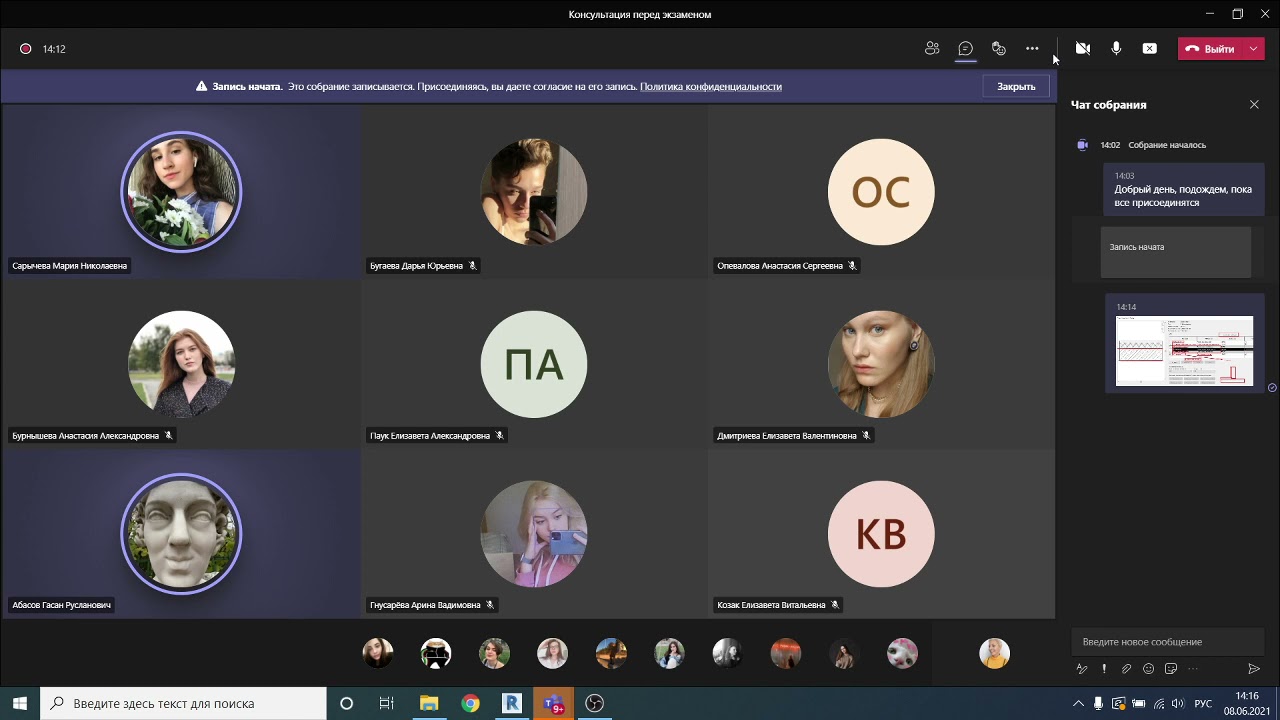Click the muted mic icon beside Дмитриева Елизавета Валентиновна
Screen dimensions: 1280x720
point(867,436)
